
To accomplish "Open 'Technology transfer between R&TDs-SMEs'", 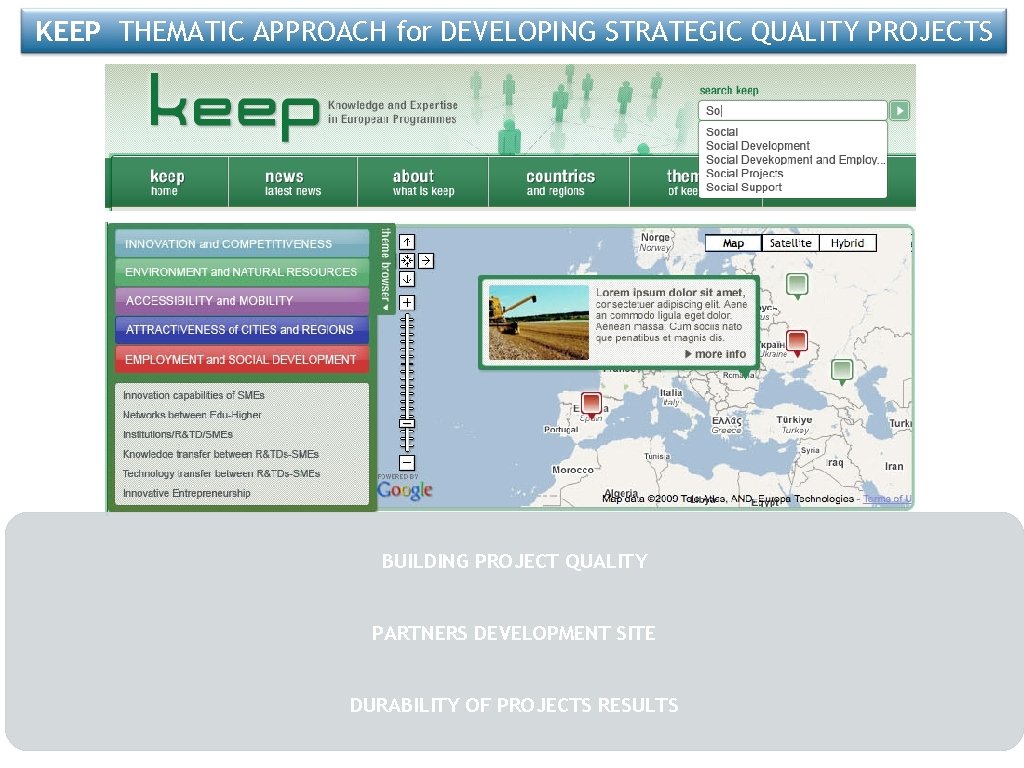I will click(221, 473).
